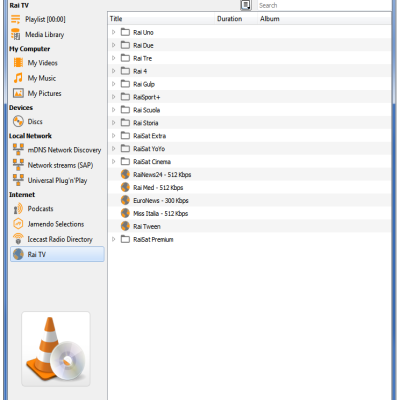
Task: Select the Rai TV globe icon in sidebar
Action: (18, 254)
